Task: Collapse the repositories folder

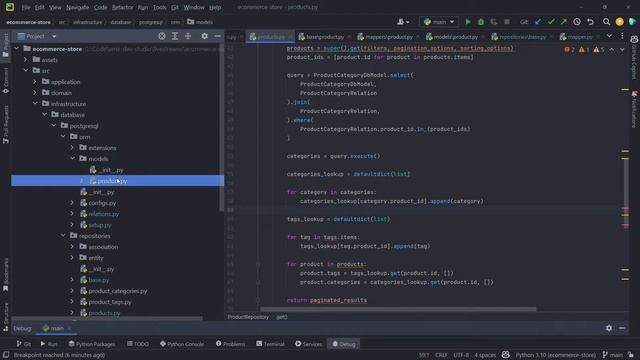Action: [x=63, y=236]
